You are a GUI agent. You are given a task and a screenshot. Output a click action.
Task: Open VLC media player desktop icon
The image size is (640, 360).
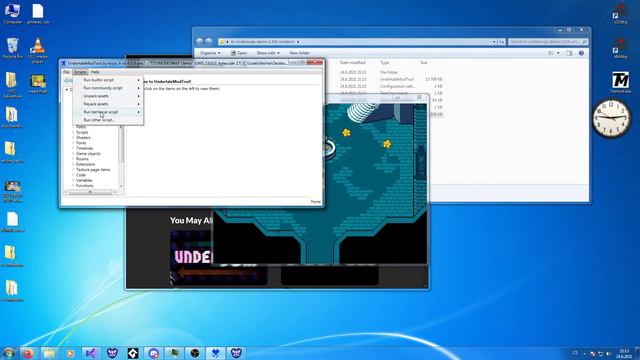pos(38,50)
